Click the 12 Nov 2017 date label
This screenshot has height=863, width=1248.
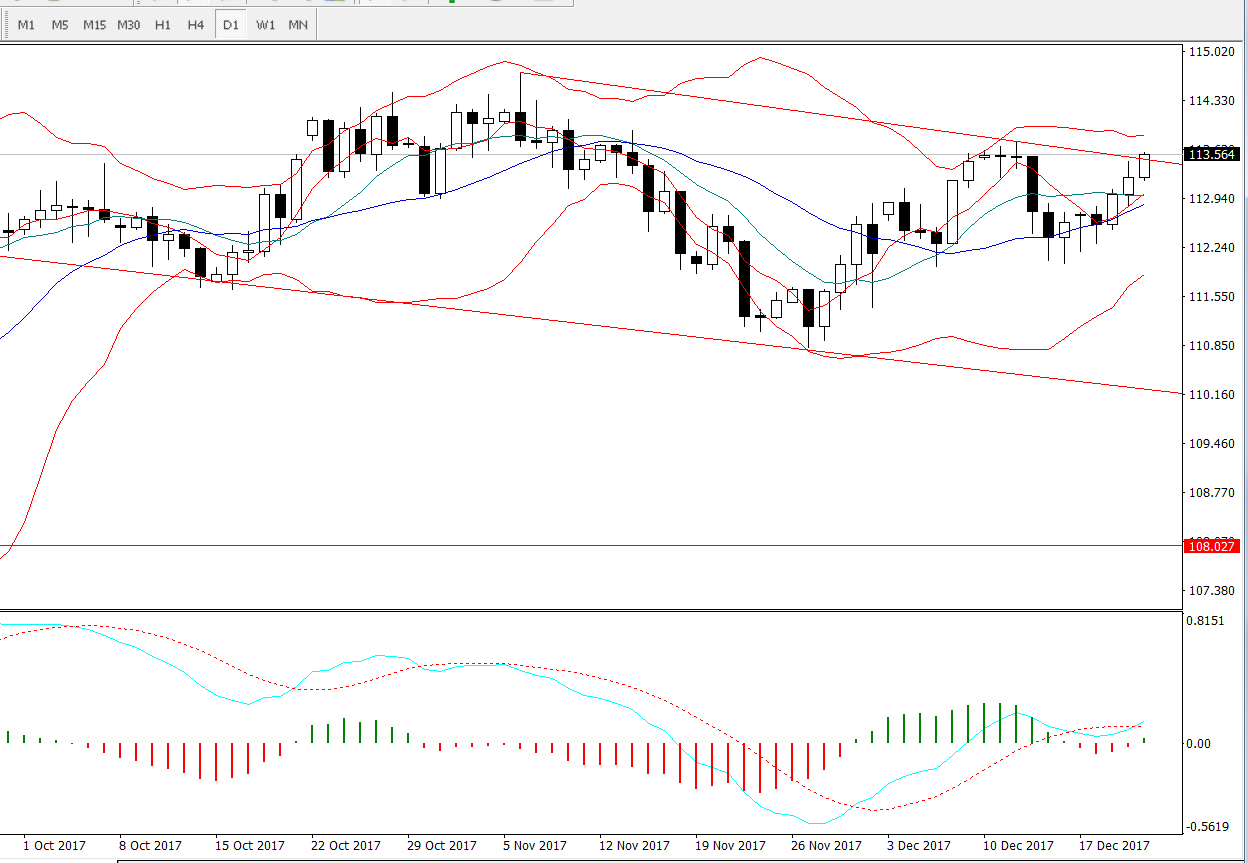(634, 845)
